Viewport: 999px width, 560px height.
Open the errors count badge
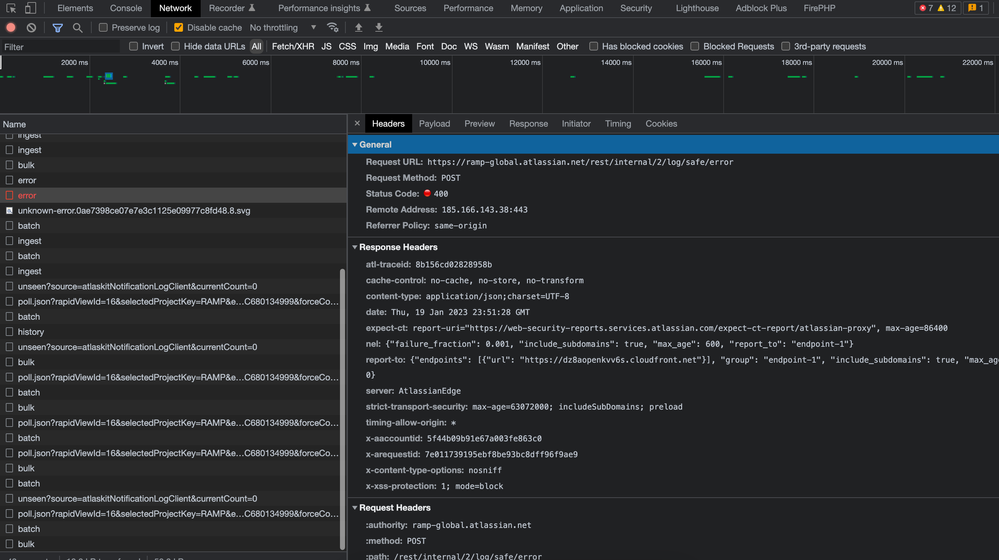click(926, 8)
